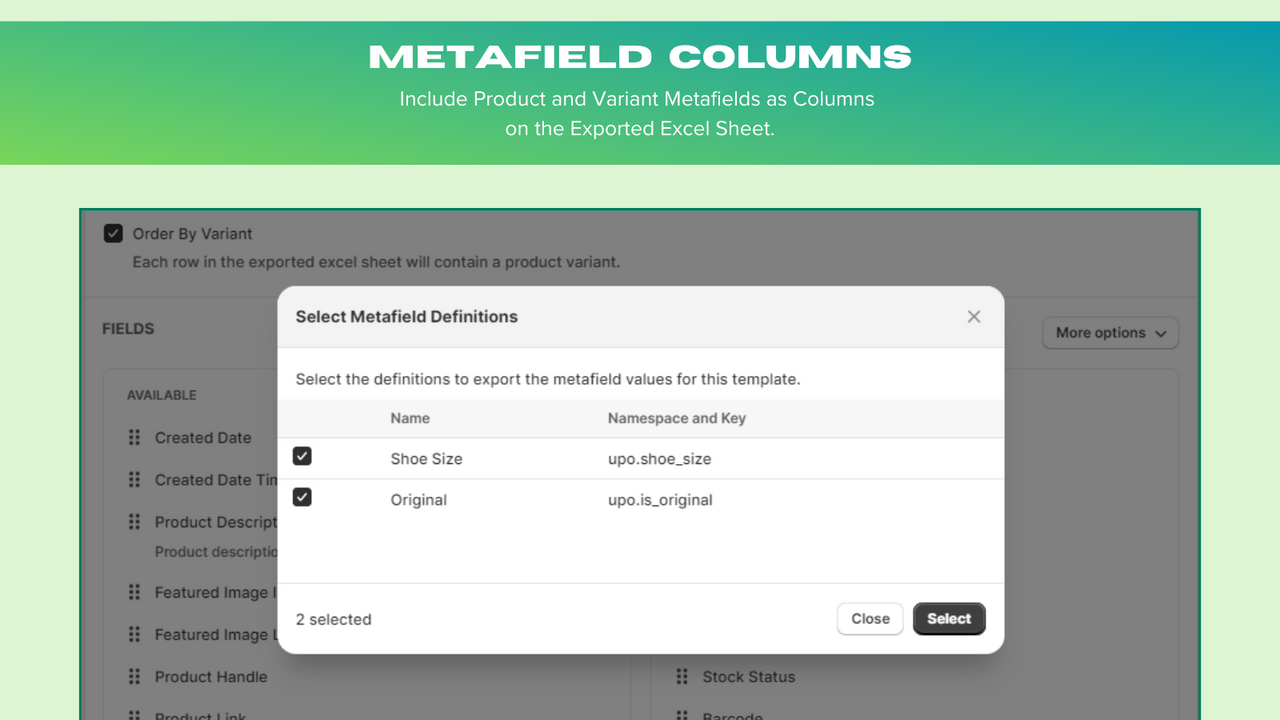Click the drag handle next to Stock Status
This screenshot has height=720, width=1280.
(x=682, y=677)
